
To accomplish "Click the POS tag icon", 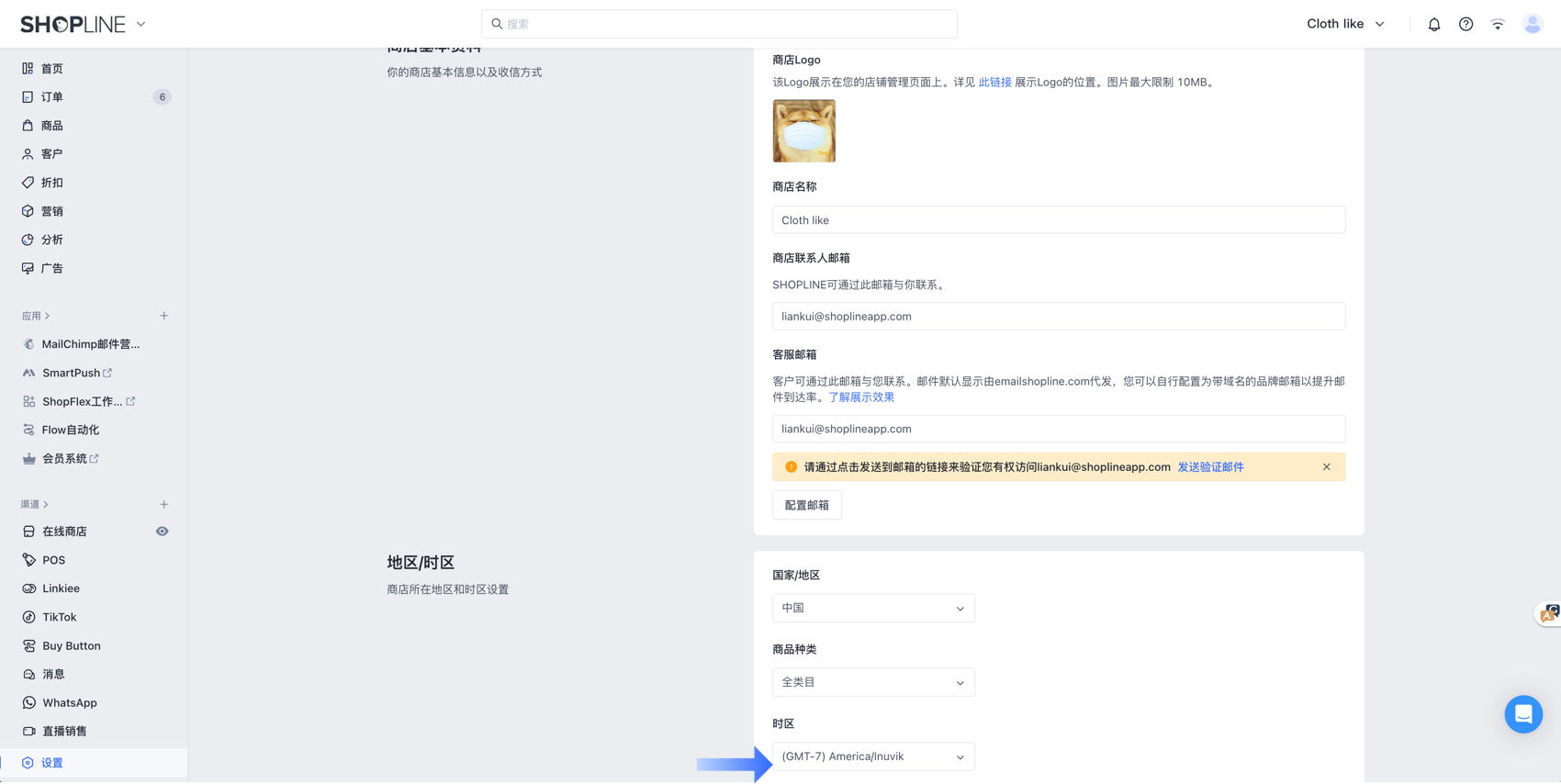I will 28,560.
